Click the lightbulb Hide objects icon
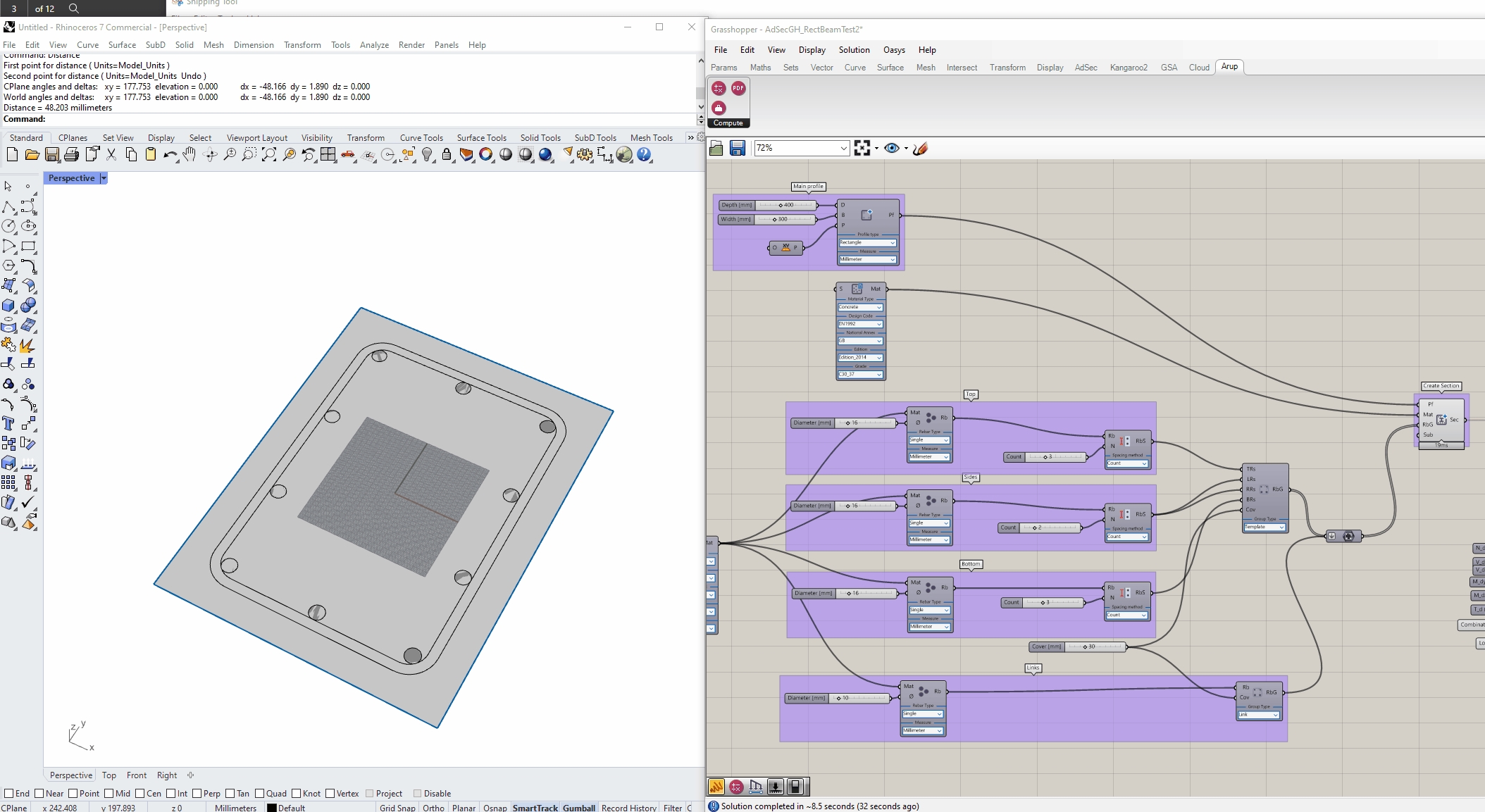 (427, 155)
